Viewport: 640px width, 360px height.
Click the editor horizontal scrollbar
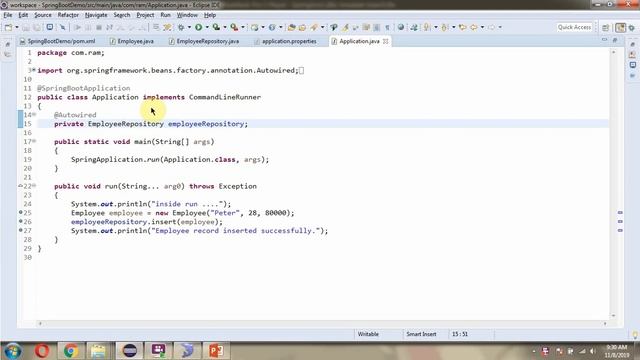[x=322, y=323]
